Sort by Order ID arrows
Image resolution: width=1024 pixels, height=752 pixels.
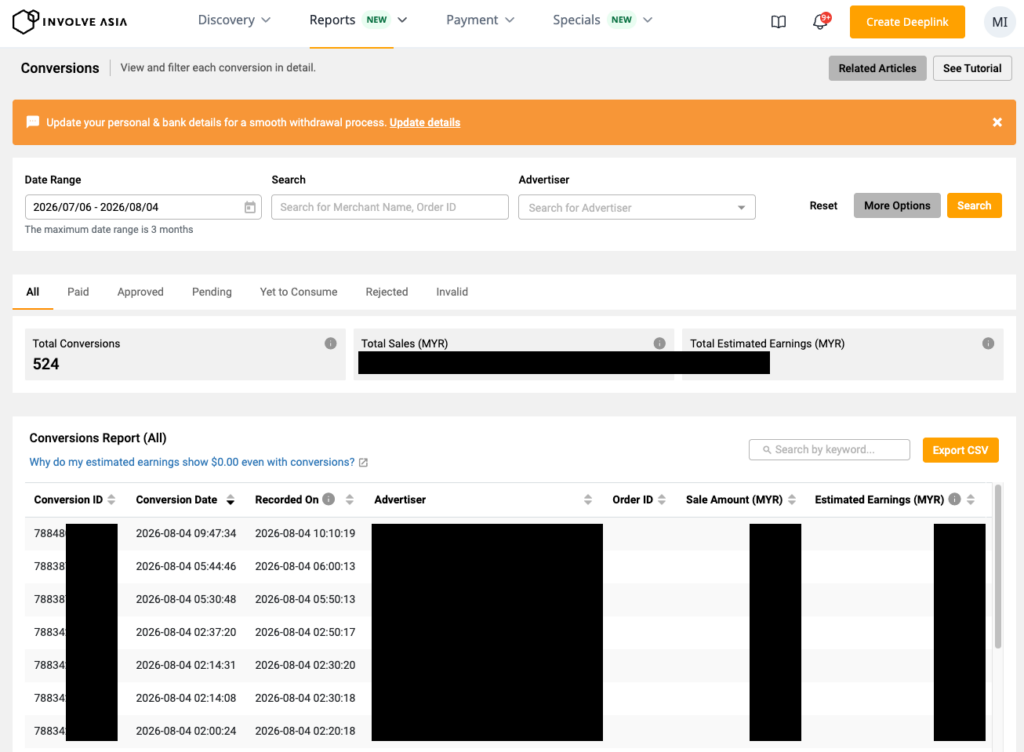[x=662, y=499]
